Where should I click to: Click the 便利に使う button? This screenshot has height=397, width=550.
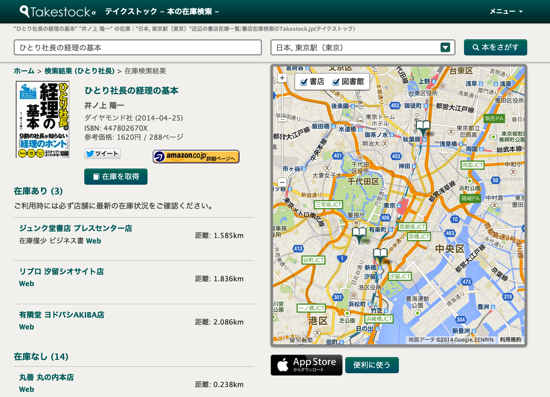click(x=372, y=365)
